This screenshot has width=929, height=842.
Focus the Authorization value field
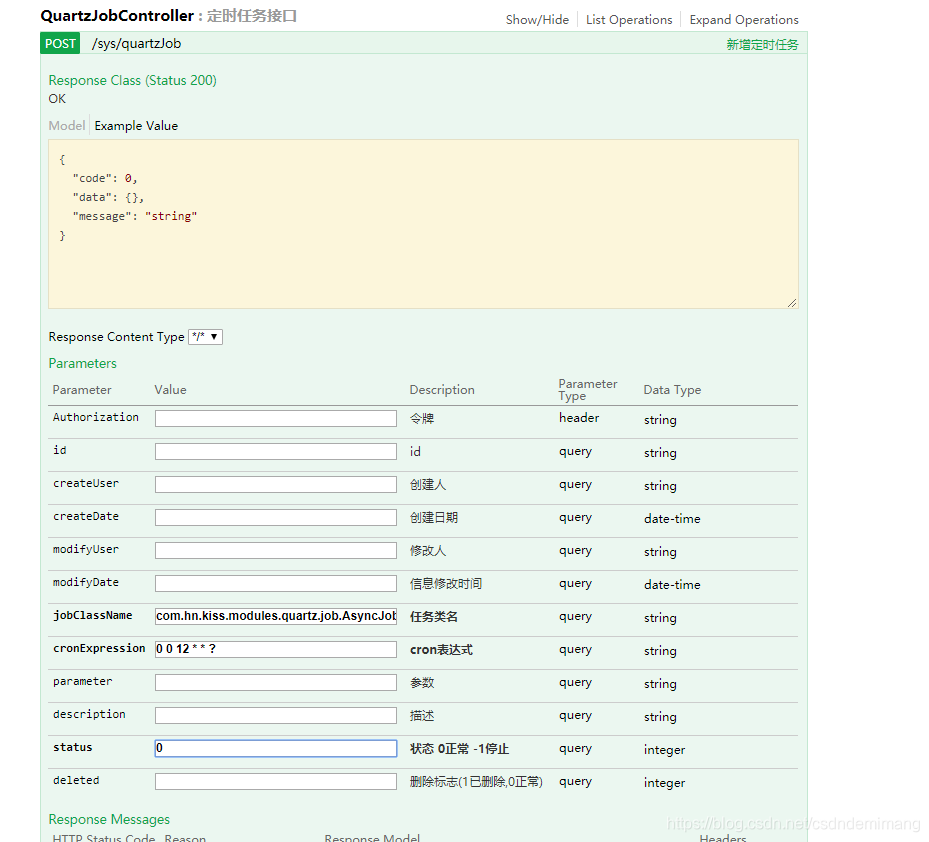276,418
